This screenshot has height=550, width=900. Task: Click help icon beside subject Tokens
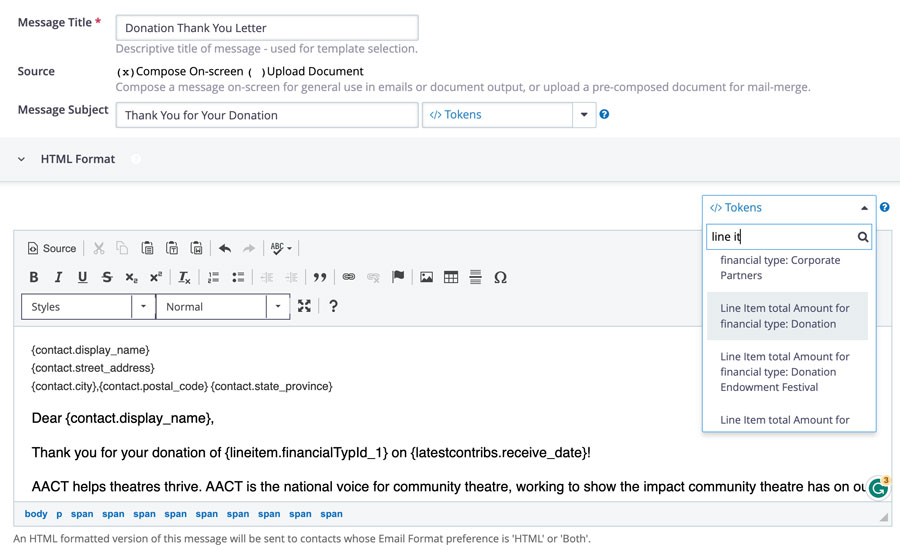pos(604,114)
